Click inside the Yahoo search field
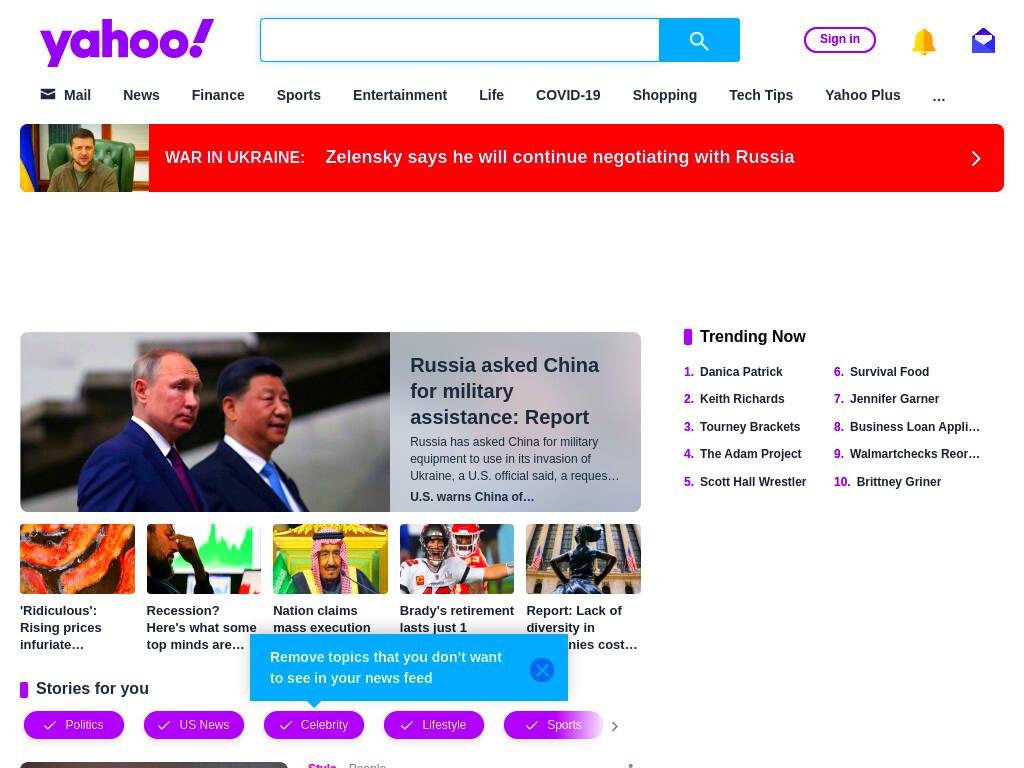This screenshot has height=768, width=1024. tap(460, 40)
